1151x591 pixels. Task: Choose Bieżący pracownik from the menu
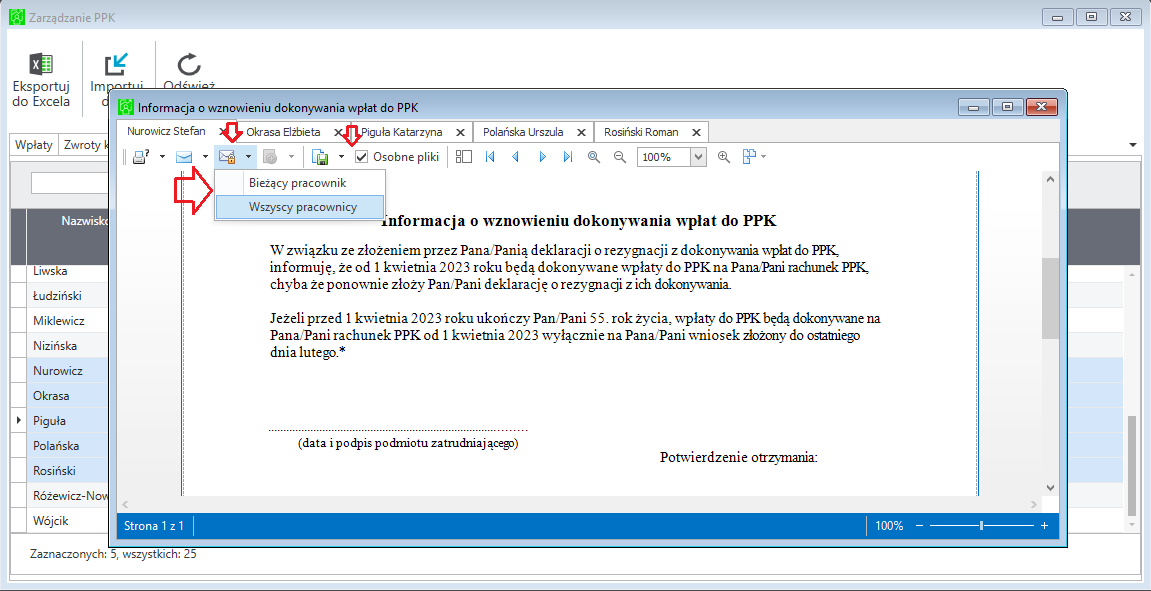point(299,182)
